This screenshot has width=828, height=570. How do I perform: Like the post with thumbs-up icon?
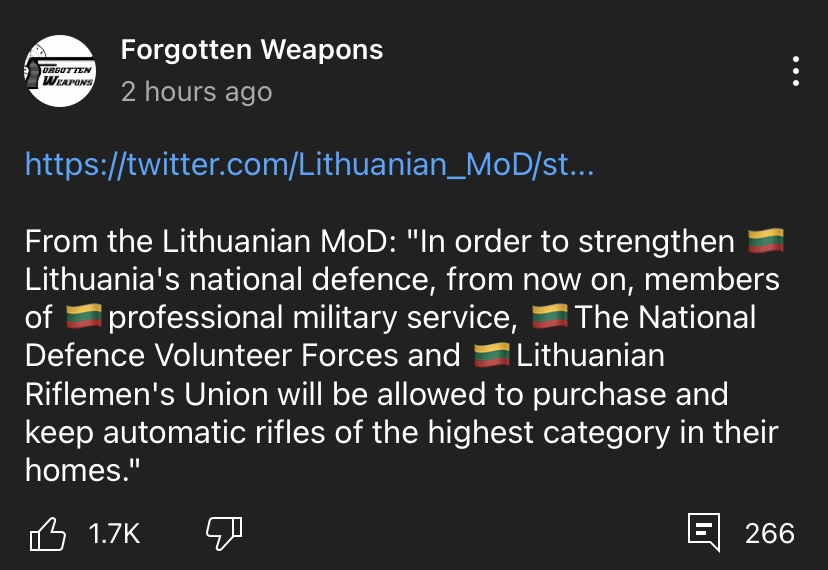pos(48,534)
